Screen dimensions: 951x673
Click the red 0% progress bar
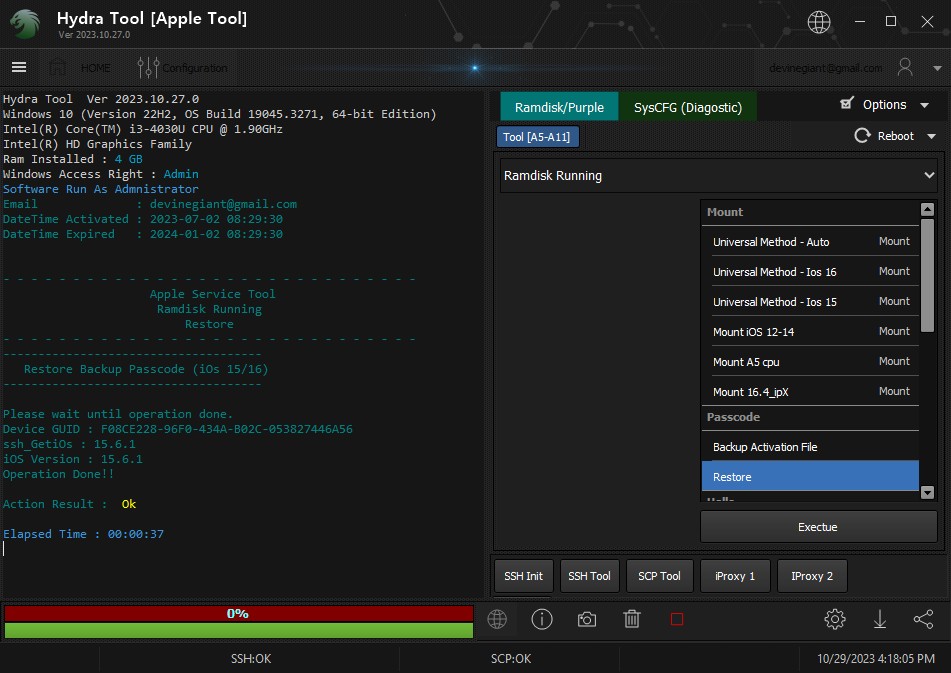(x=238, y=614)
